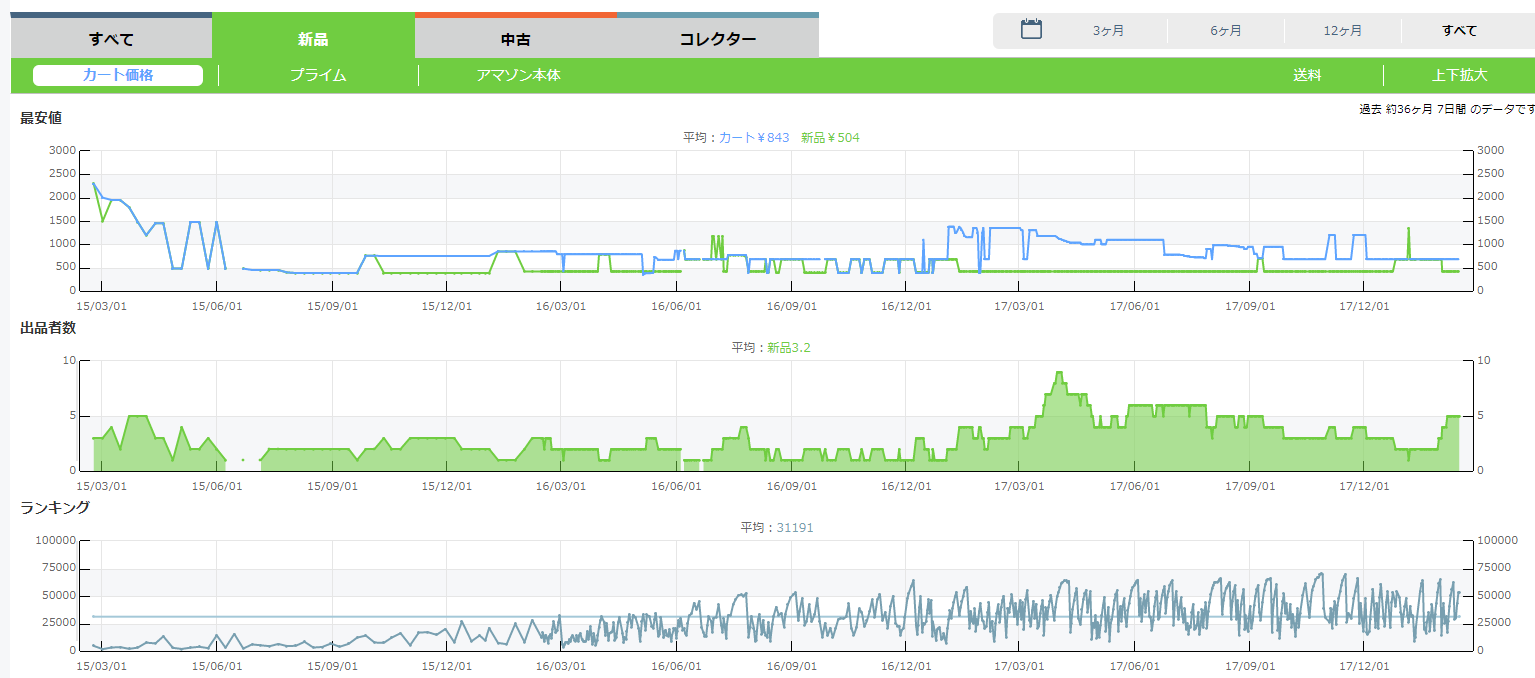Select the 12ヶ月 time range
This screenshot has width=1535, height=678.
point(1342,31)
